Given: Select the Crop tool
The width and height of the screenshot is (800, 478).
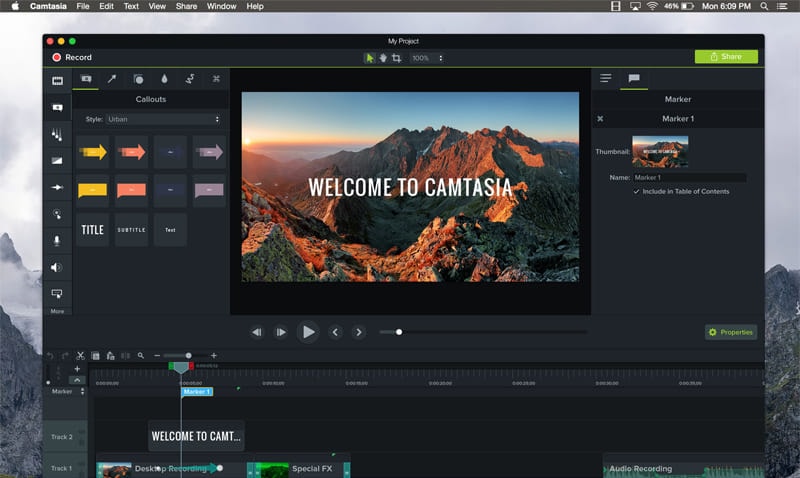Looking at the screenshot, I should click(396, 58).
